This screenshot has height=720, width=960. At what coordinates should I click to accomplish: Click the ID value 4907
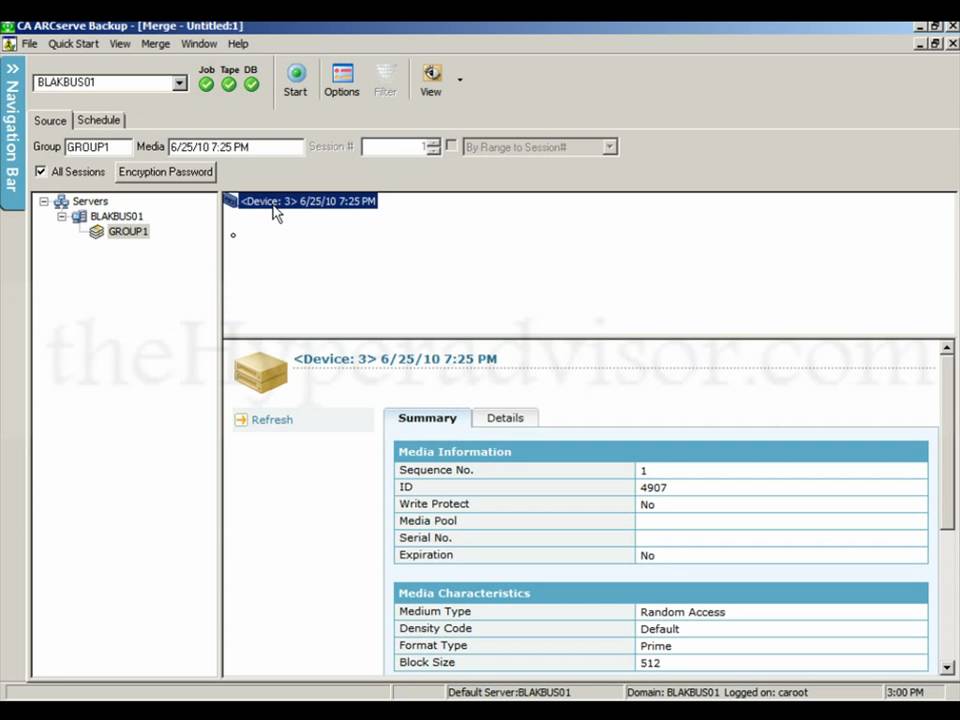click(653, 488)
